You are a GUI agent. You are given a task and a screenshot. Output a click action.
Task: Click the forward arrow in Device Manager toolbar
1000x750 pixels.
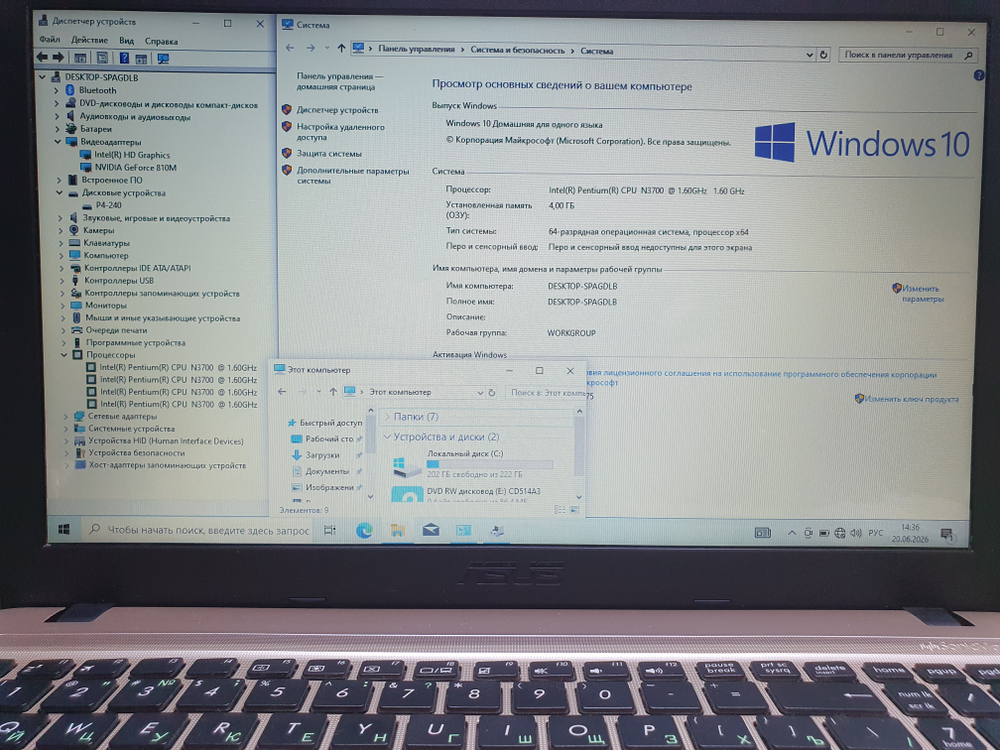[x=58, y=57]
